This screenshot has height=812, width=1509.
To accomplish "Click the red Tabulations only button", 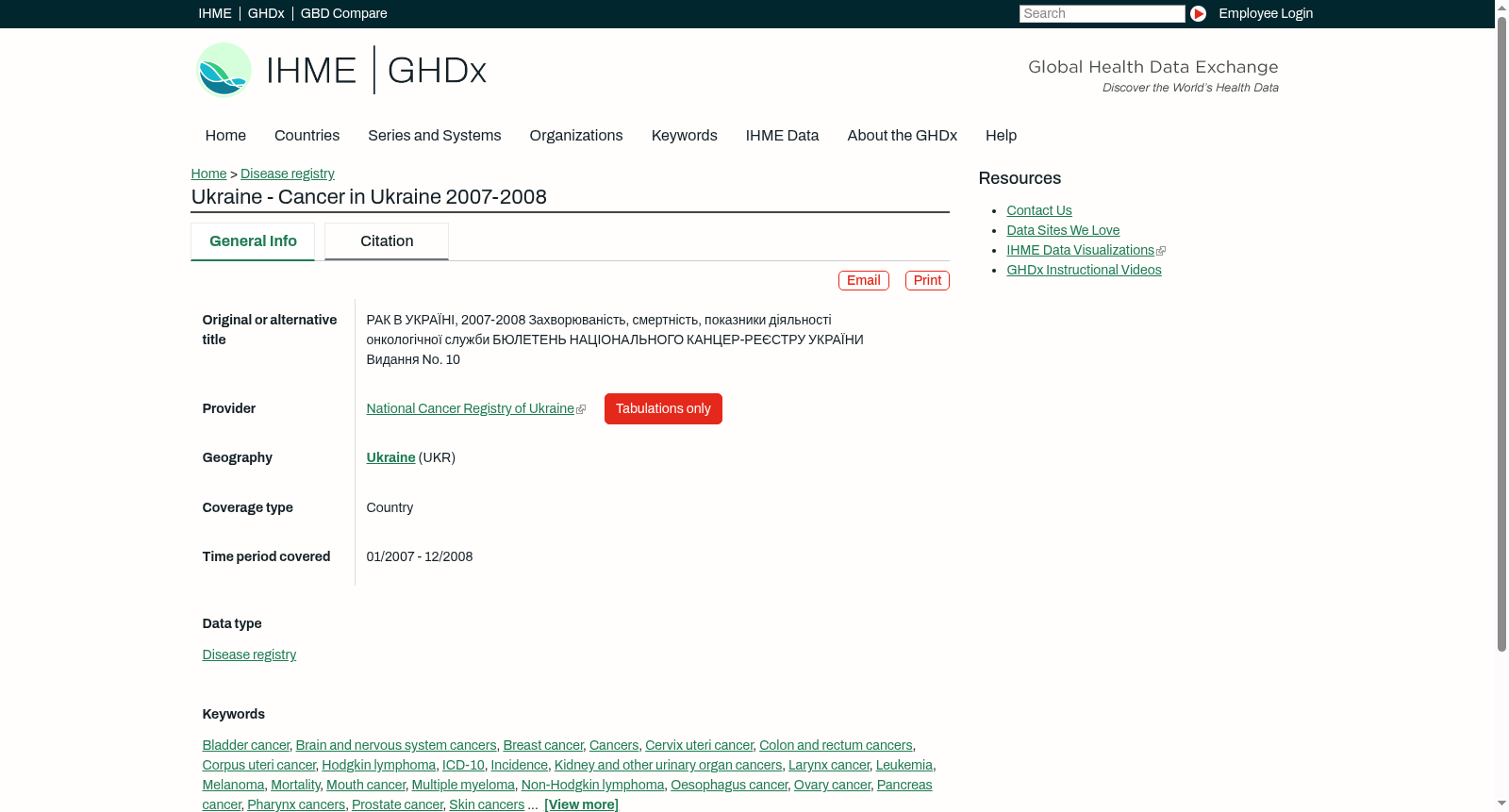I will point(663,408).
